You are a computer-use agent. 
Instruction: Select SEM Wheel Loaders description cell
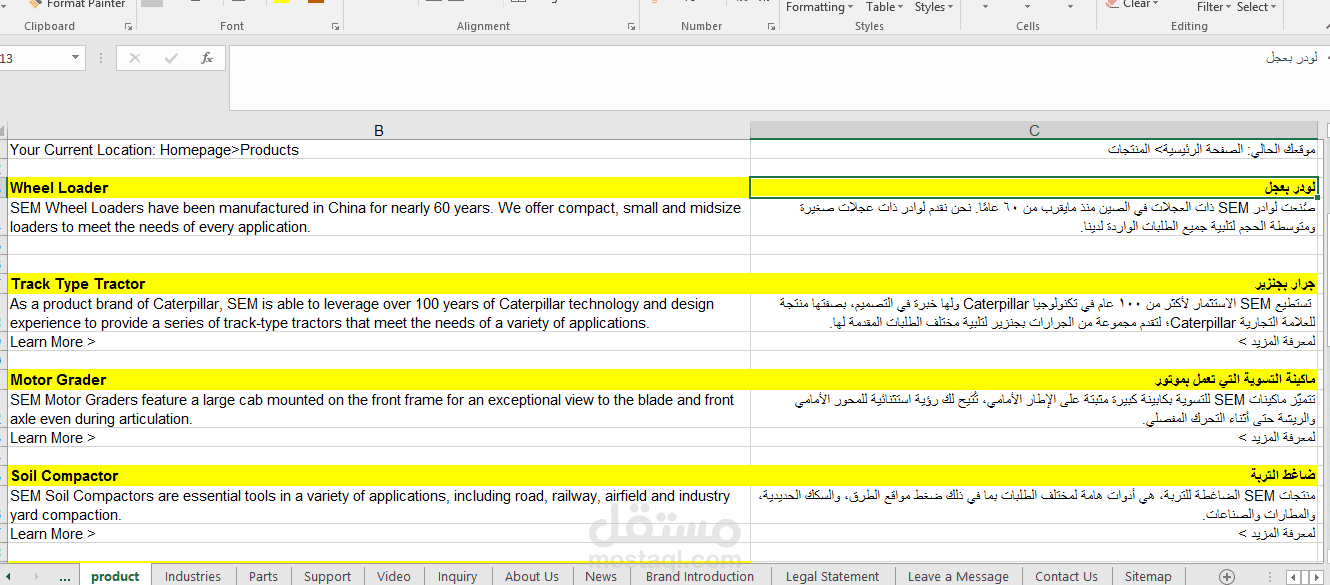pyautogui.click(x=379, y=217)
